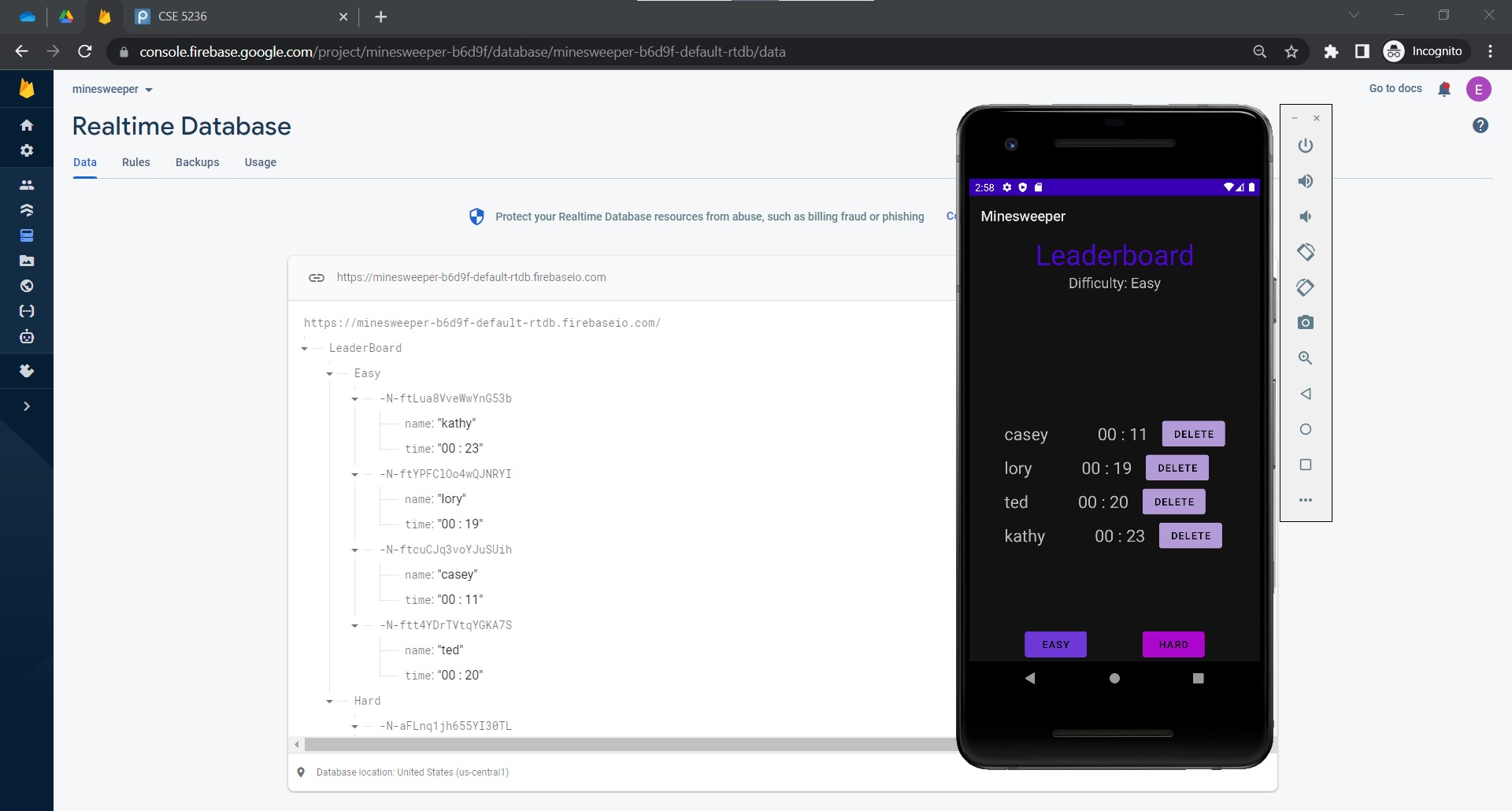This screenshot has height=811, width=1512.
Task: Tap the EASY difficulty button
Action: coord(1056,644)
